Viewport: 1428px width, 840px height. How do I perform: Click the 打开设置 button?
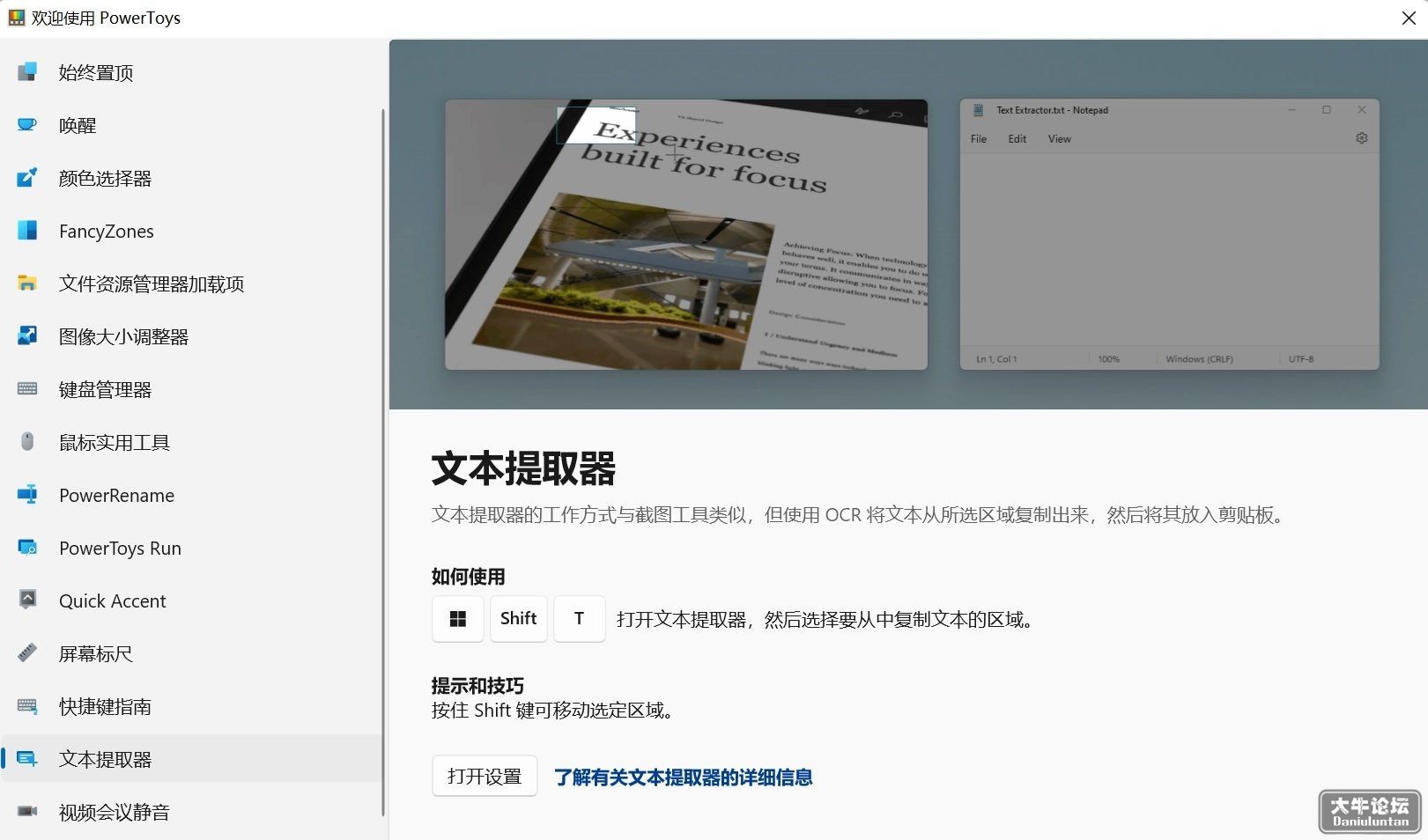click(485, 776)
